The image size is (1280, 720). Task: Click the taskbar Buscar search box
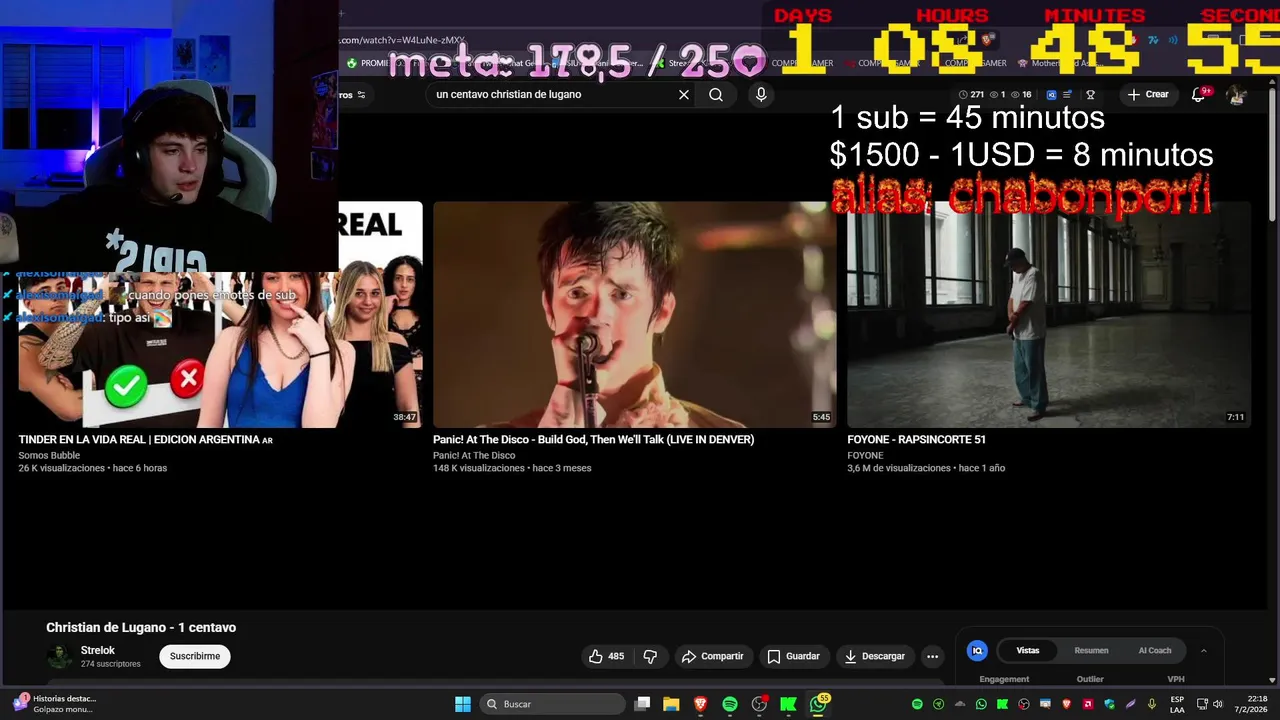(552, 704)
